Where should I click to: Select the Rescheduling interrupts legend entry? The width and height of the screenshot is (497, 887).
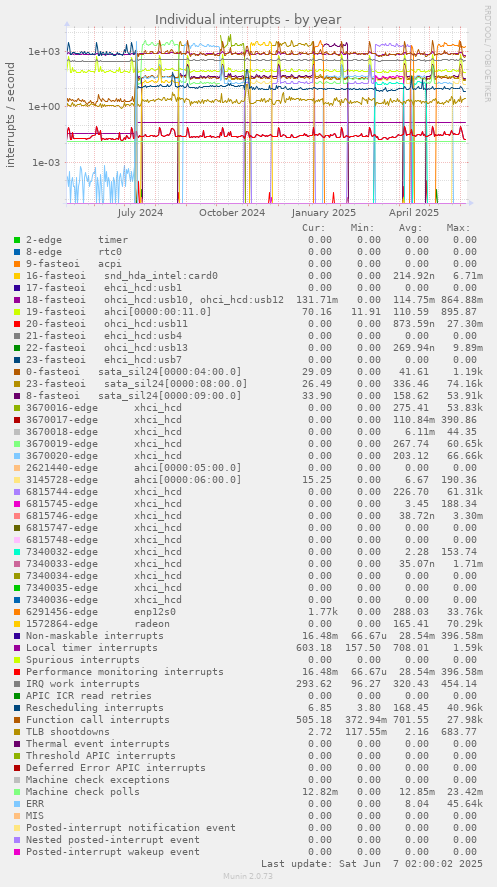[94, 708]
